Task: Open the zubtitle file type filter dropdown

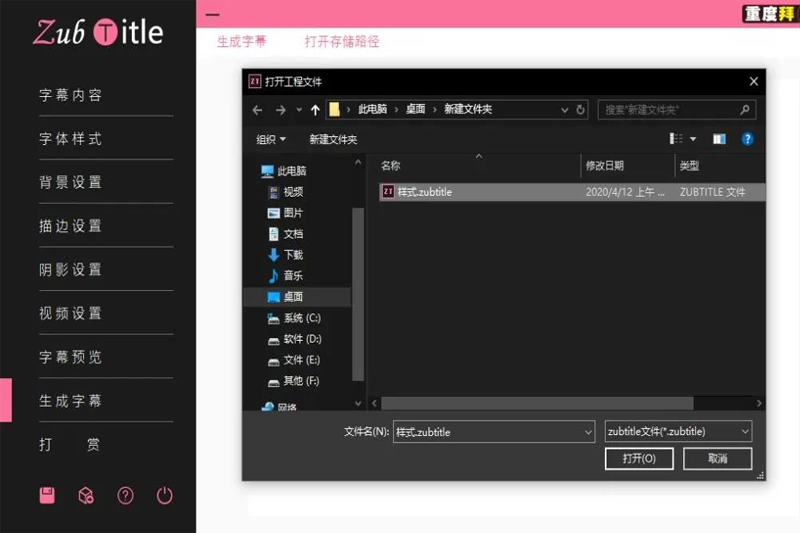Action: pos(745,432)
